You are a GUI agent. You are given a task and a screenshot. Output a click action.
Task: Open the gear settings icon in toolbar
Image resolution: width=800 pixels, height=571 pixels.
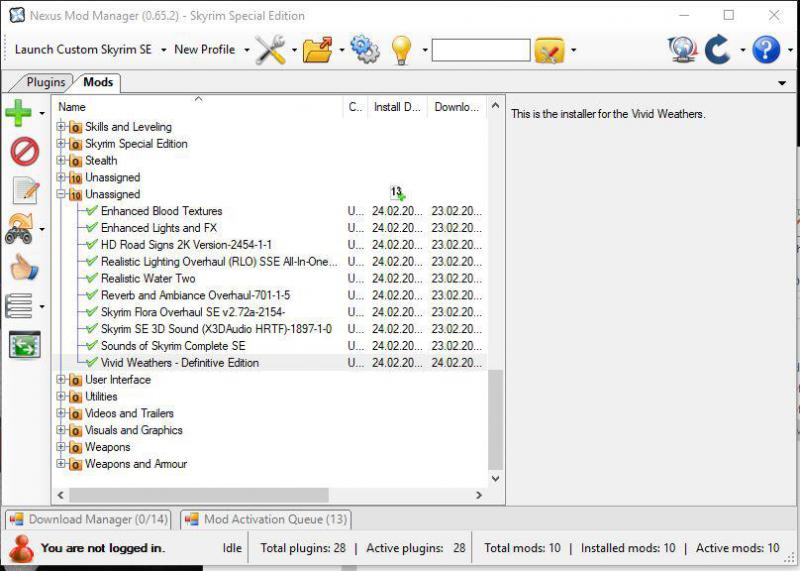pos(364,50)
